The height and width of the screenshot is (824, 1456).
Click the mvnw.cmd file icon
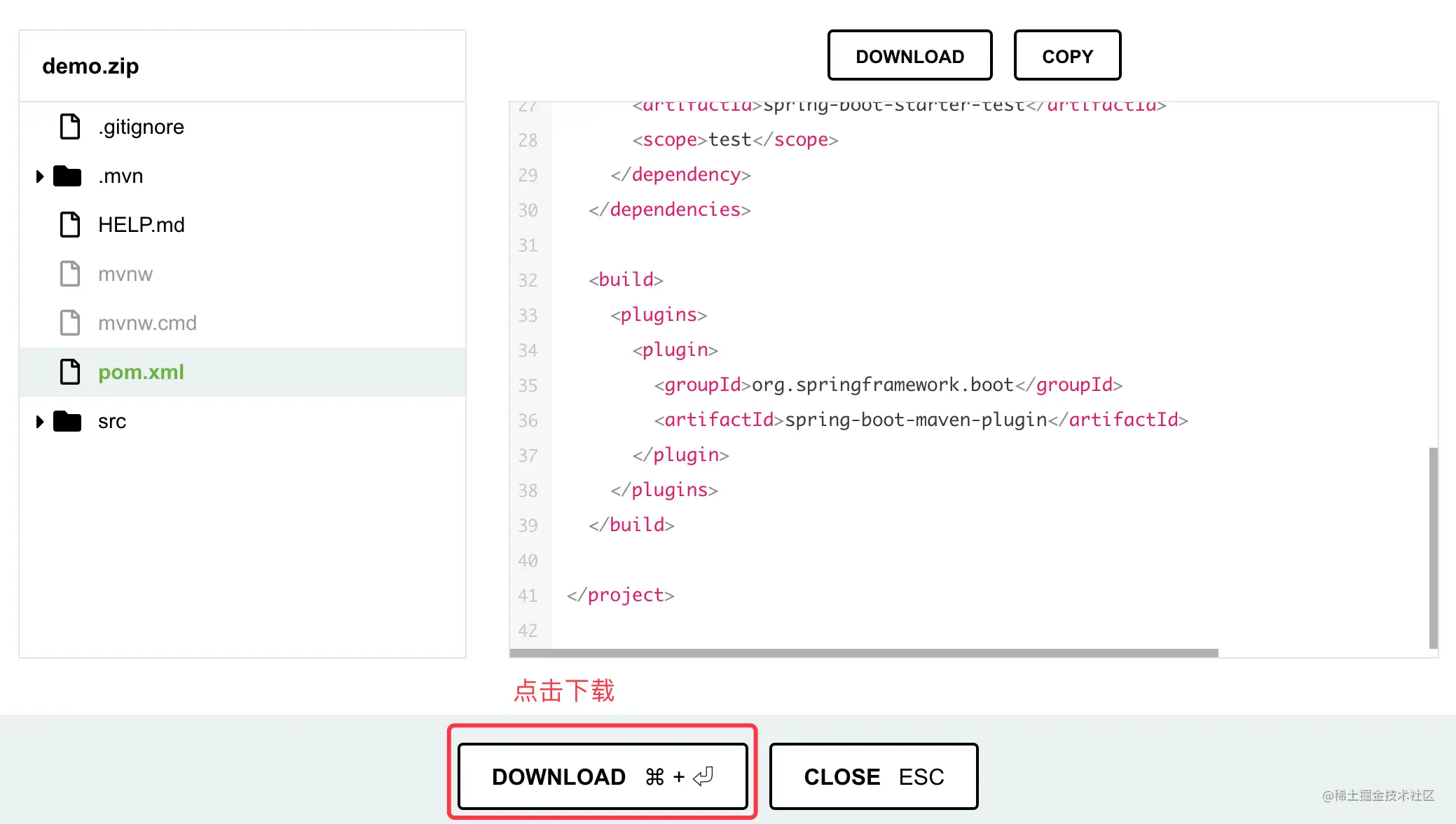(70, 323)
